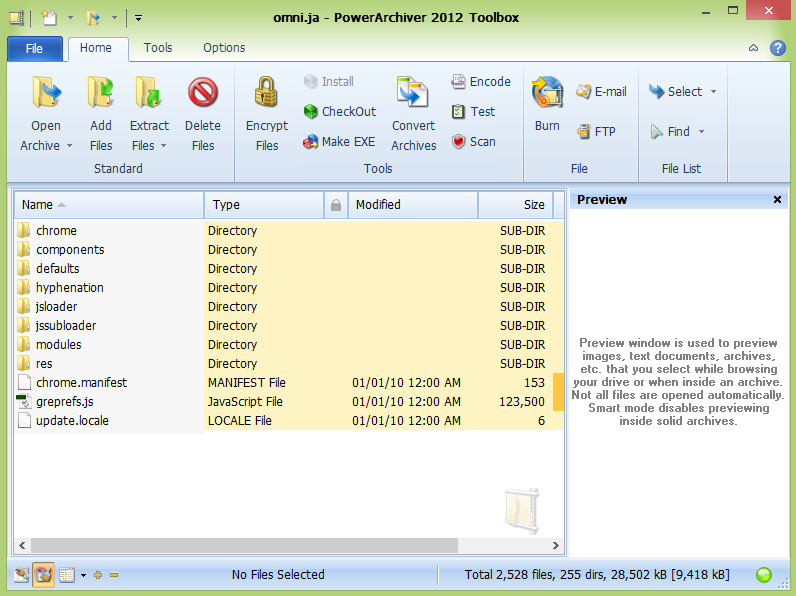Close the Preview panel
This screenshot has height=596, width=796.
[777, 200]
